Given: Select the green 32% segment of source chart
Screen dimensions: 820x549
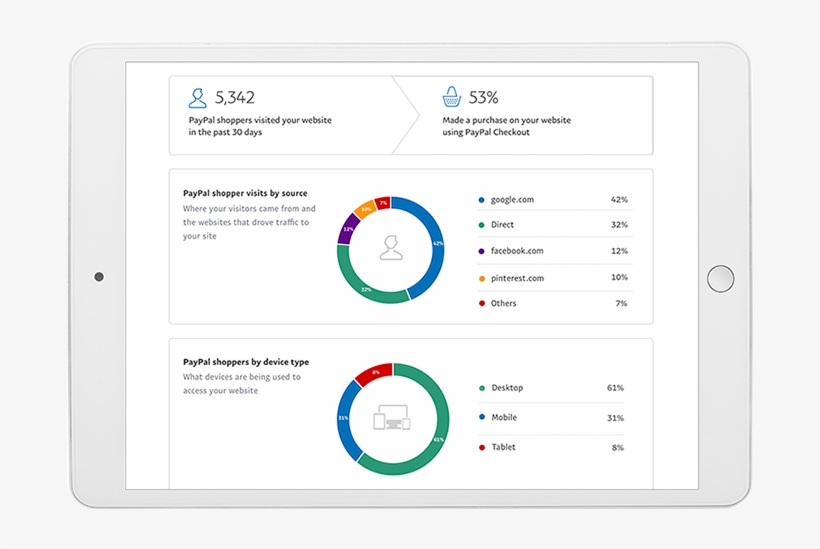Looking at the screenshot, I should click(x=366, y=289).
